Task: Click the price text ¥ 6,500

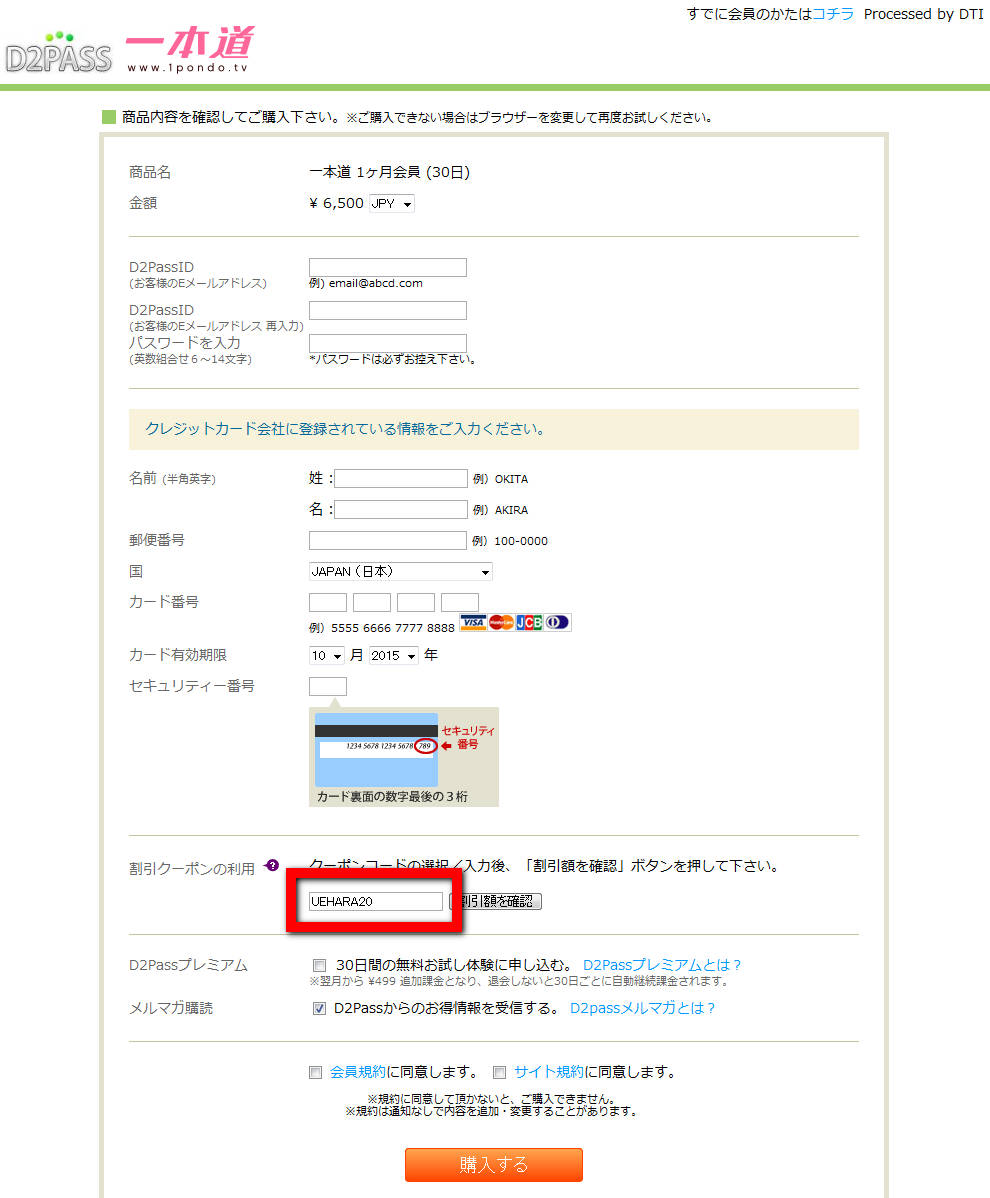Action: [x=336, y=203]
